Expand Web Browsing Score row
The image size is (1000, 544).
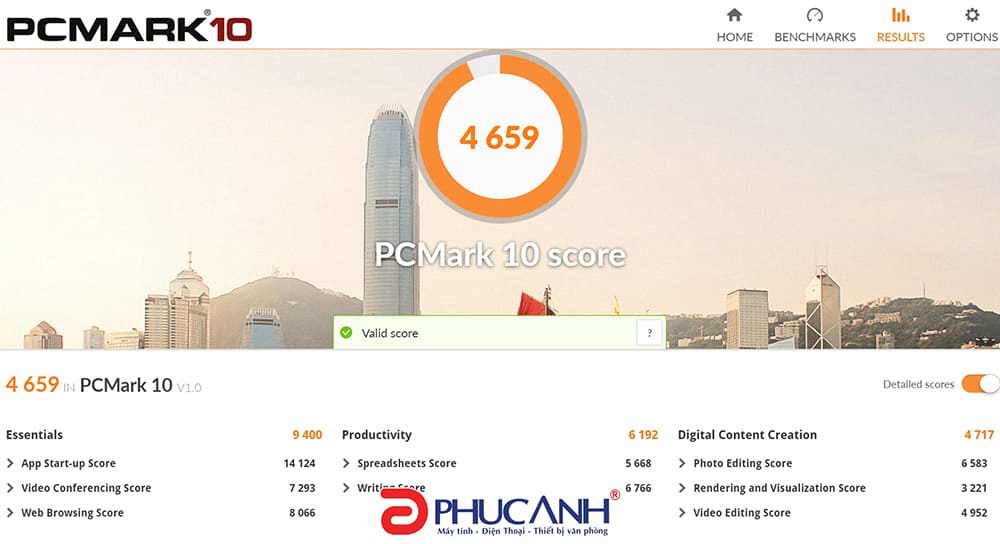coord(161,513)
